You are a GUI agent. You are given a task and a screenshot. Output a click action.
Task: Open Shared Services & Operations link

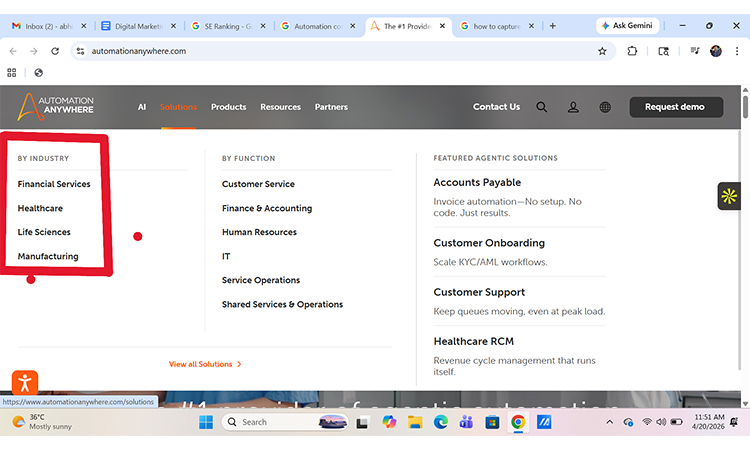pyautogui.click(x=282, y=305)
